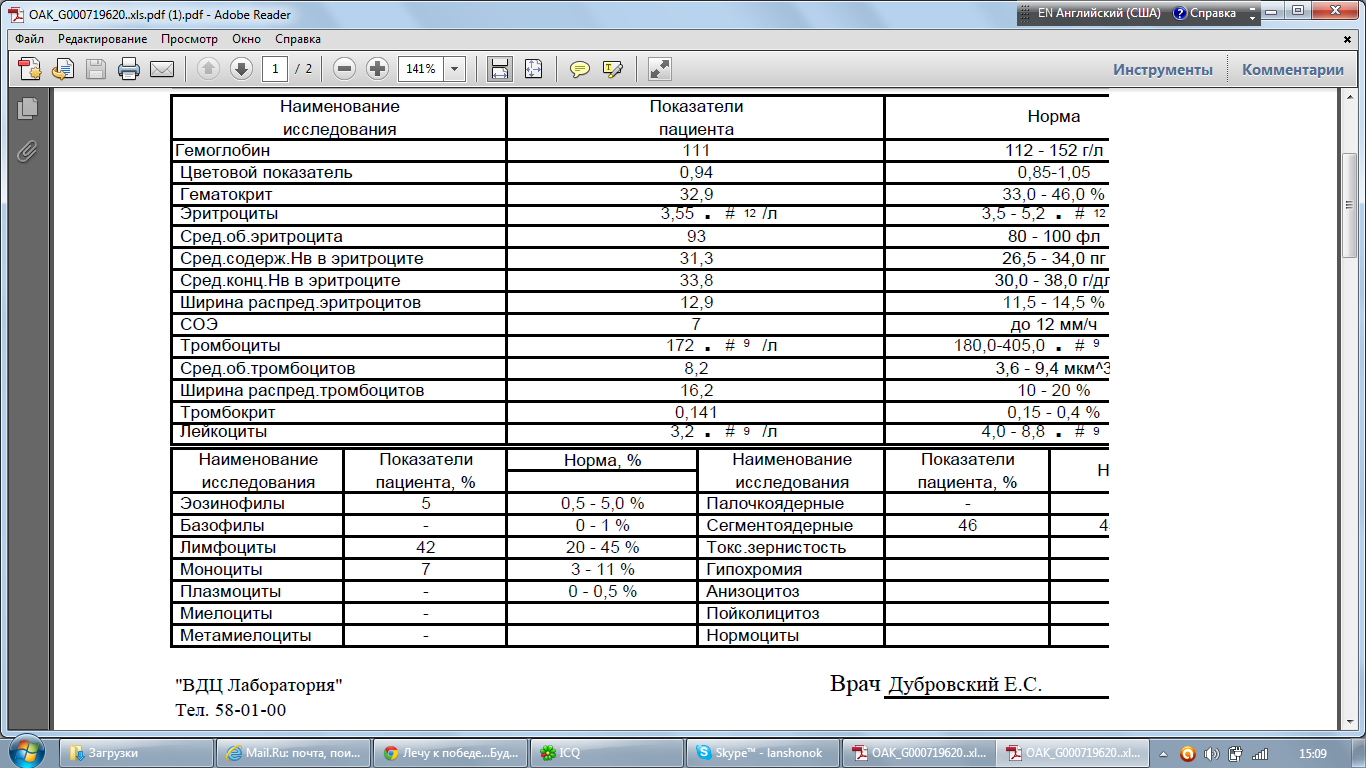The height and width of the screenshot is (768, 1366).
Task: Click the power plug tray icon
Action: tap(1236, 753)
